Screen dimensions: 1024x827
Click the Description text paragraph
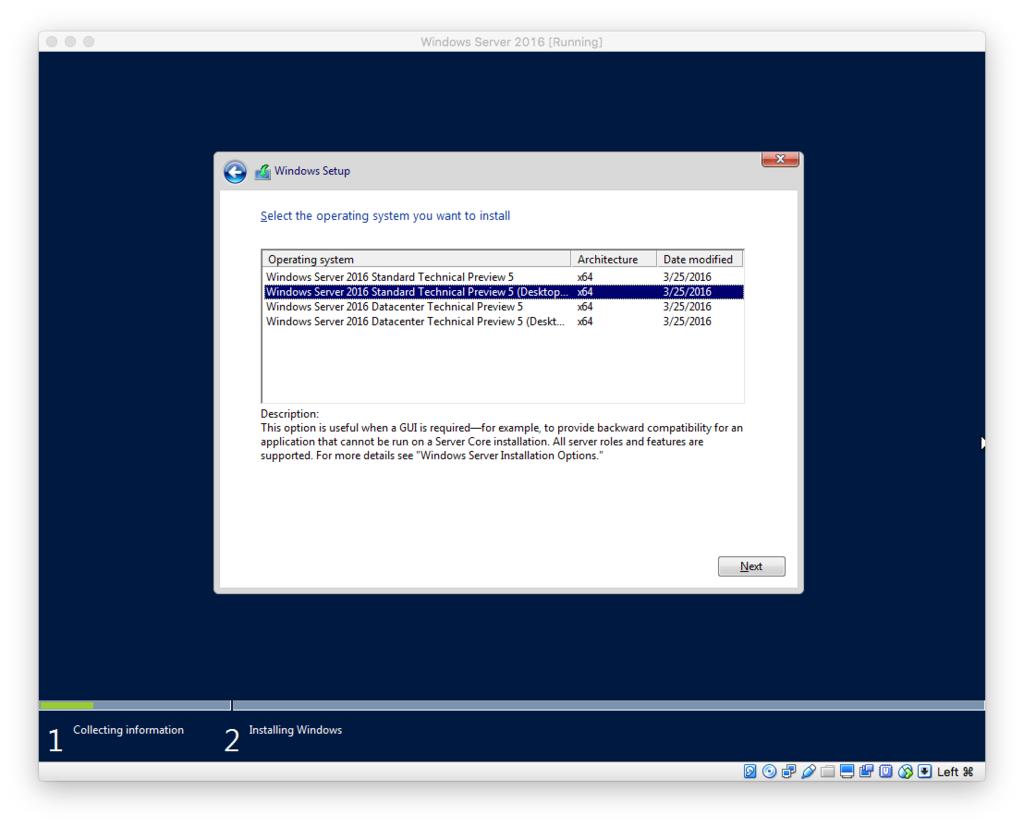(x=502, y=442)
